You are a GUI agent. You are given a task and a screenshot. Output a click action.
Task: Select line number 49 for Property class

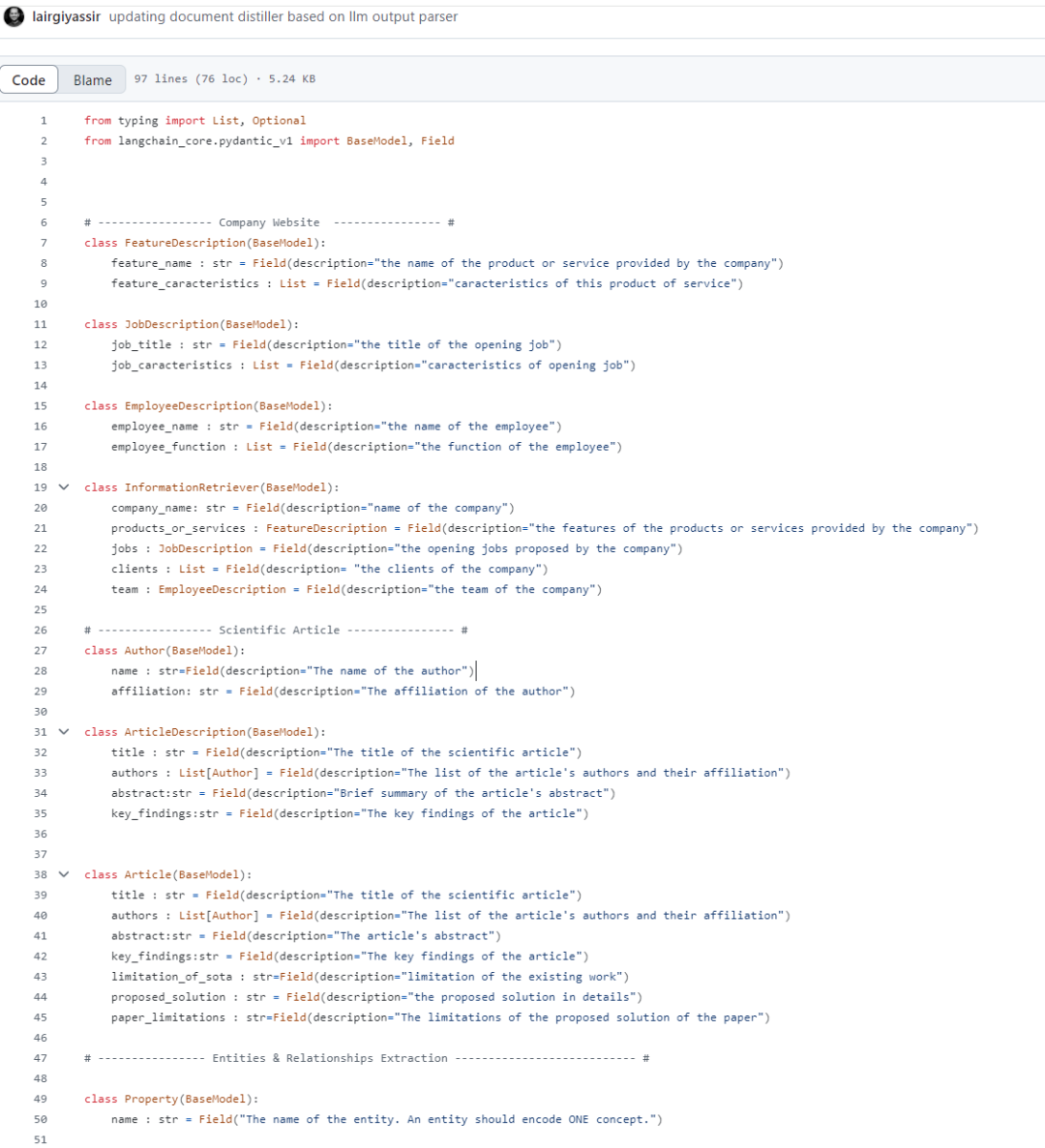41,1099
